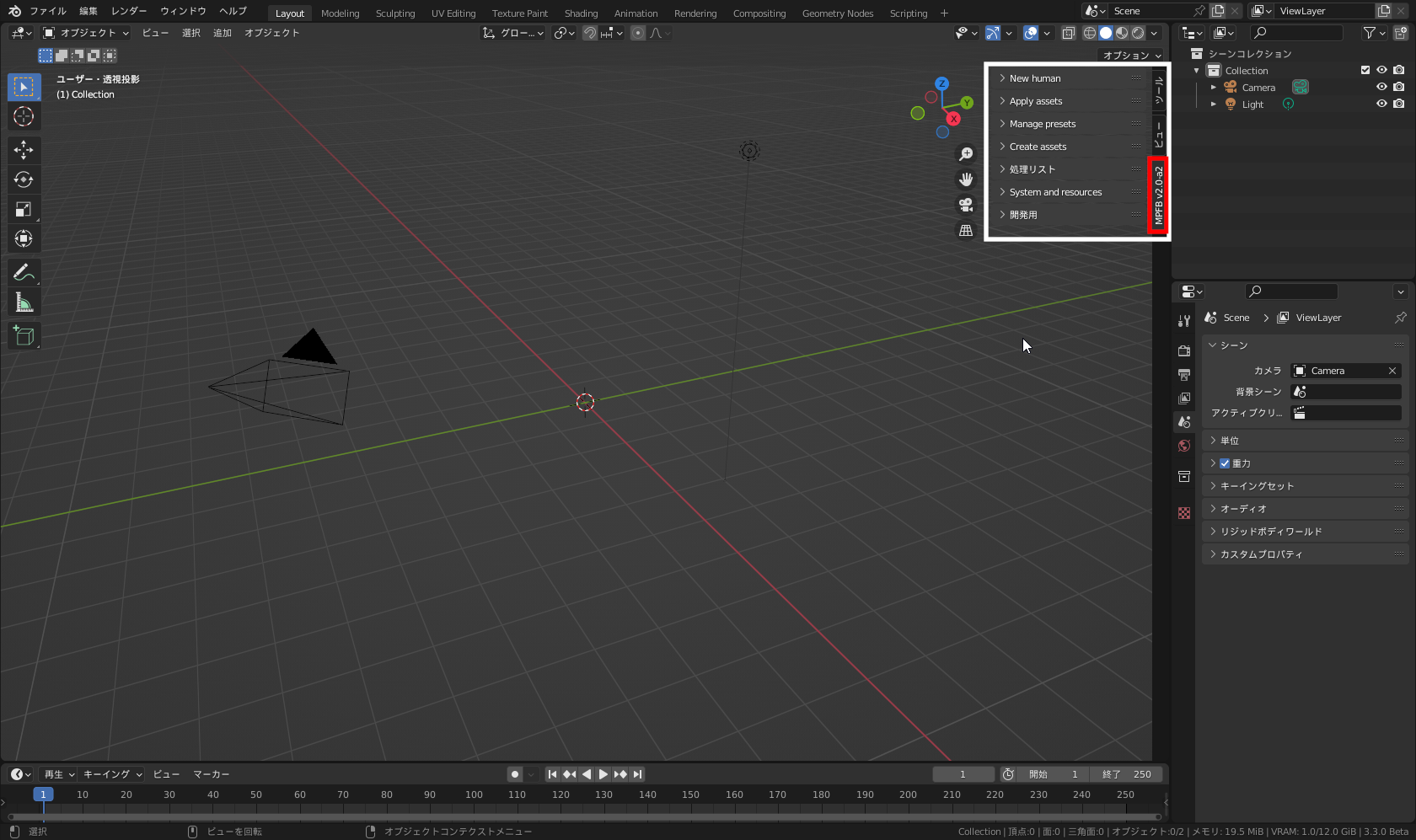Screen dimensions: 1416x840
Task: Disable the 重力 gravity checkbox
Action: pos(1225,463)
